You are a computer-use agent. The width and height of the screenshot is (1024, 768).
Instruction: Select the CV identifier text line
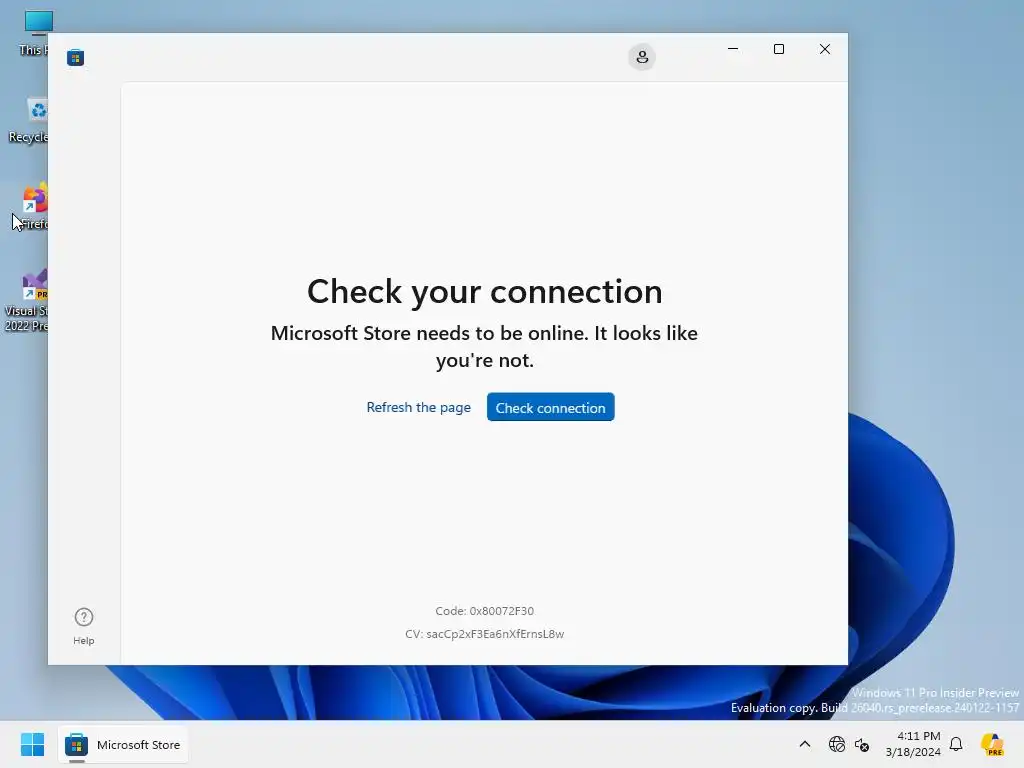click(x=485, y=633)
